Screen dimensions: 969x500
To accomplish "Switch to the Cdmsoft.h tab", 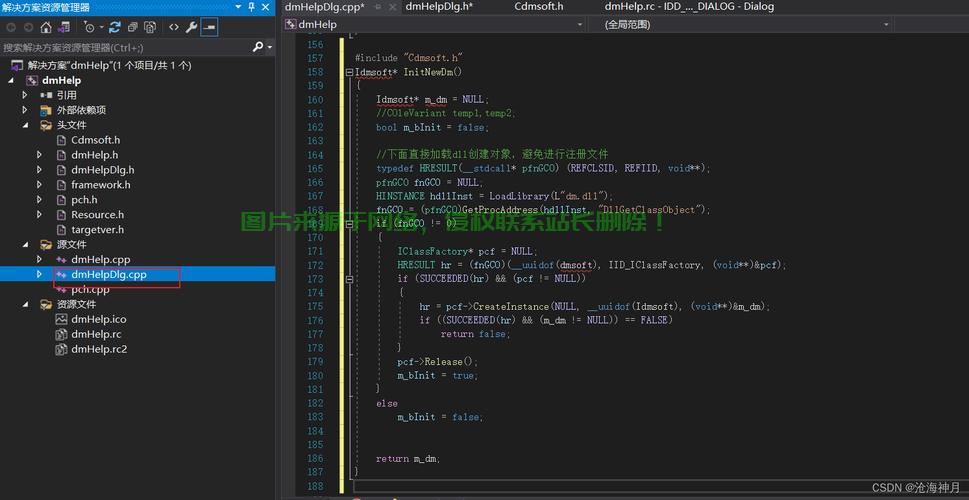I will [x=539, y=7].
